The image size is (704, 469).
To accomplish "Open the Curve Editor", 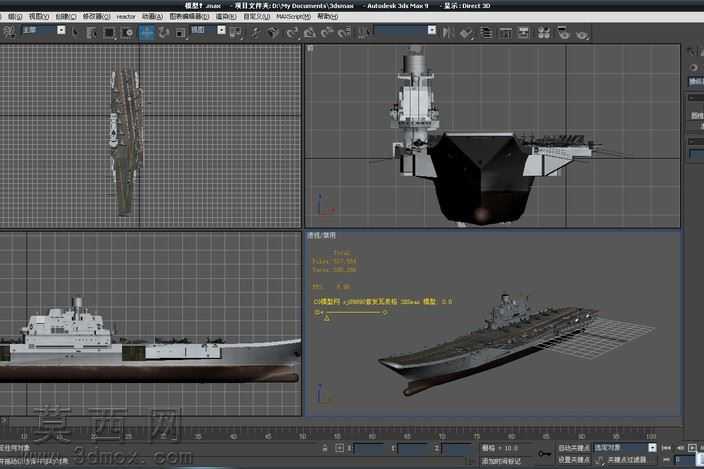I will coord(506,33).
